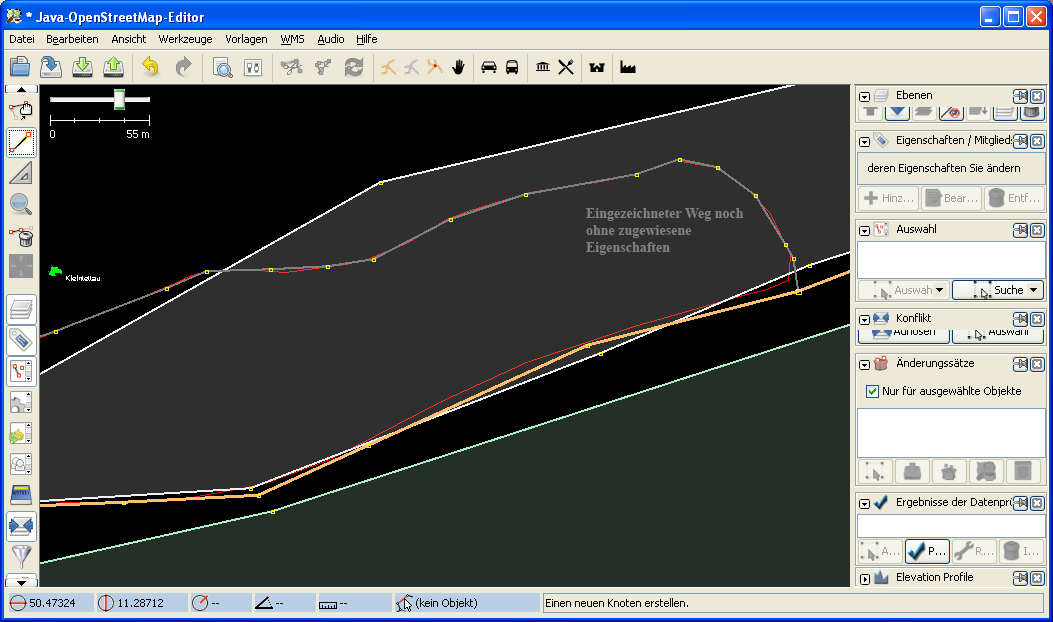
Task: Click the hand icon in toolbar
Action: pyautogui.click(x=459, y=67)
